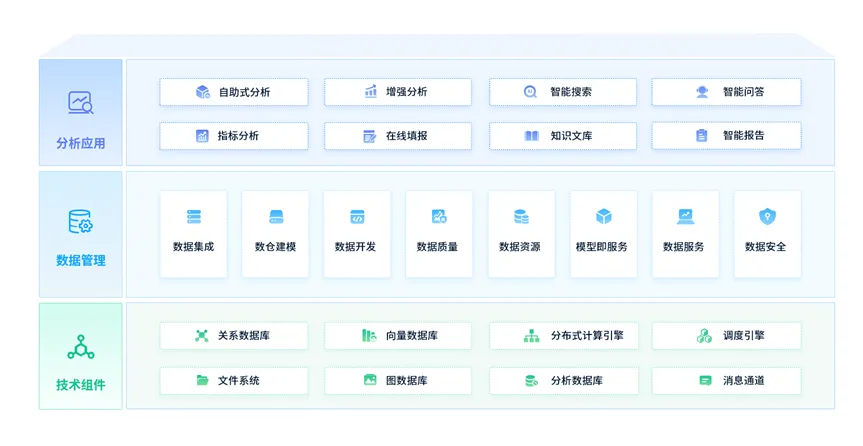Image resolution: width=863 pixels, height=446 pixels.
Task: Choose the 知识文库 text label
Action: 571,135
